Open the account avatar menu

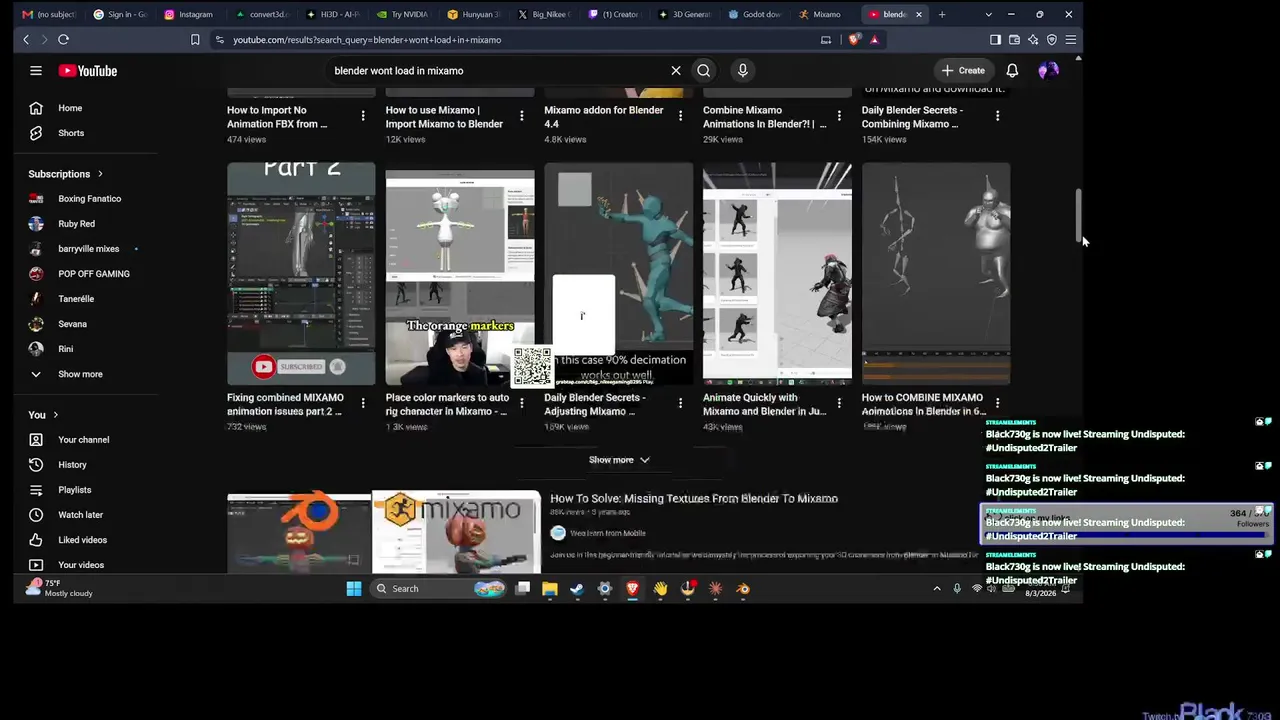pos(1048,71)
